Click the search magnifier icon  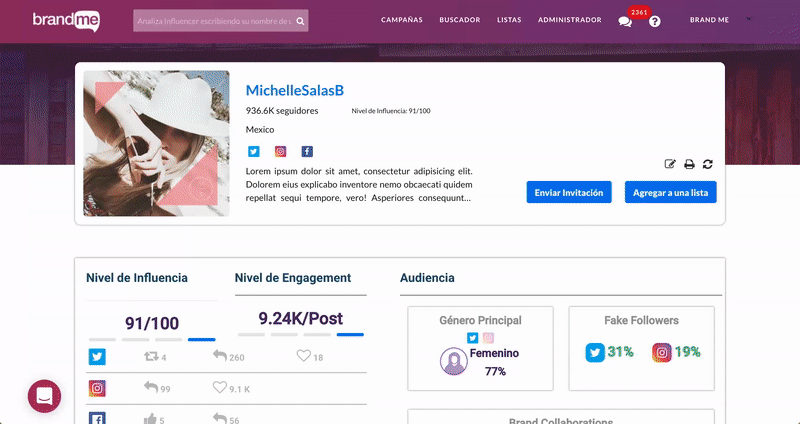click(301, 21)
